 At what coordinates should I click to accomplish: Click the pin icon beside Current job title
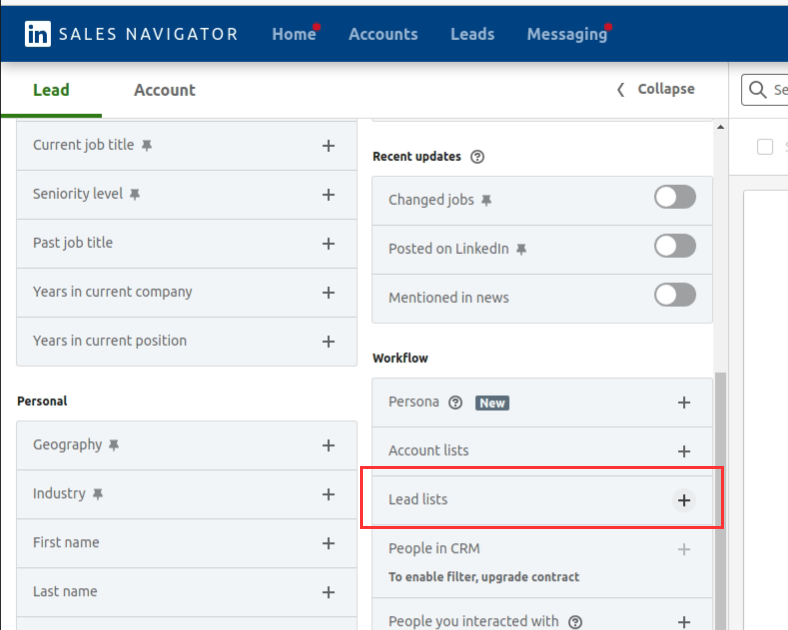tap(147, 145)
